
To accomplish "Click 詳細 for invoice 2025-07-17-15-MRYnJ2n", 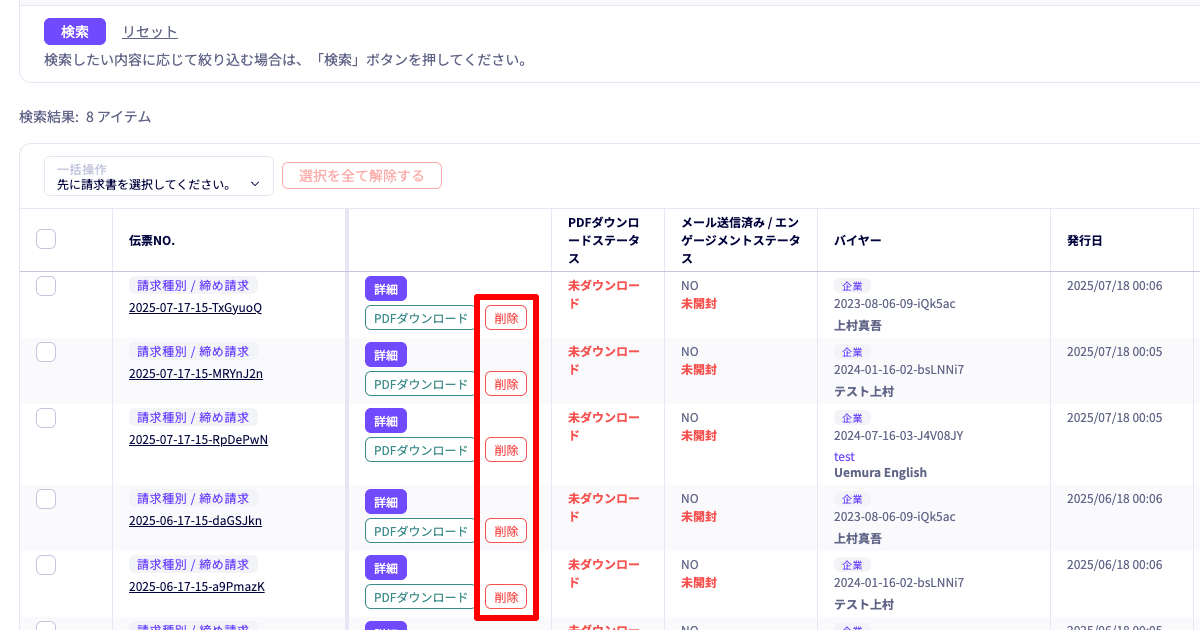I will click(x=386, y=355).
